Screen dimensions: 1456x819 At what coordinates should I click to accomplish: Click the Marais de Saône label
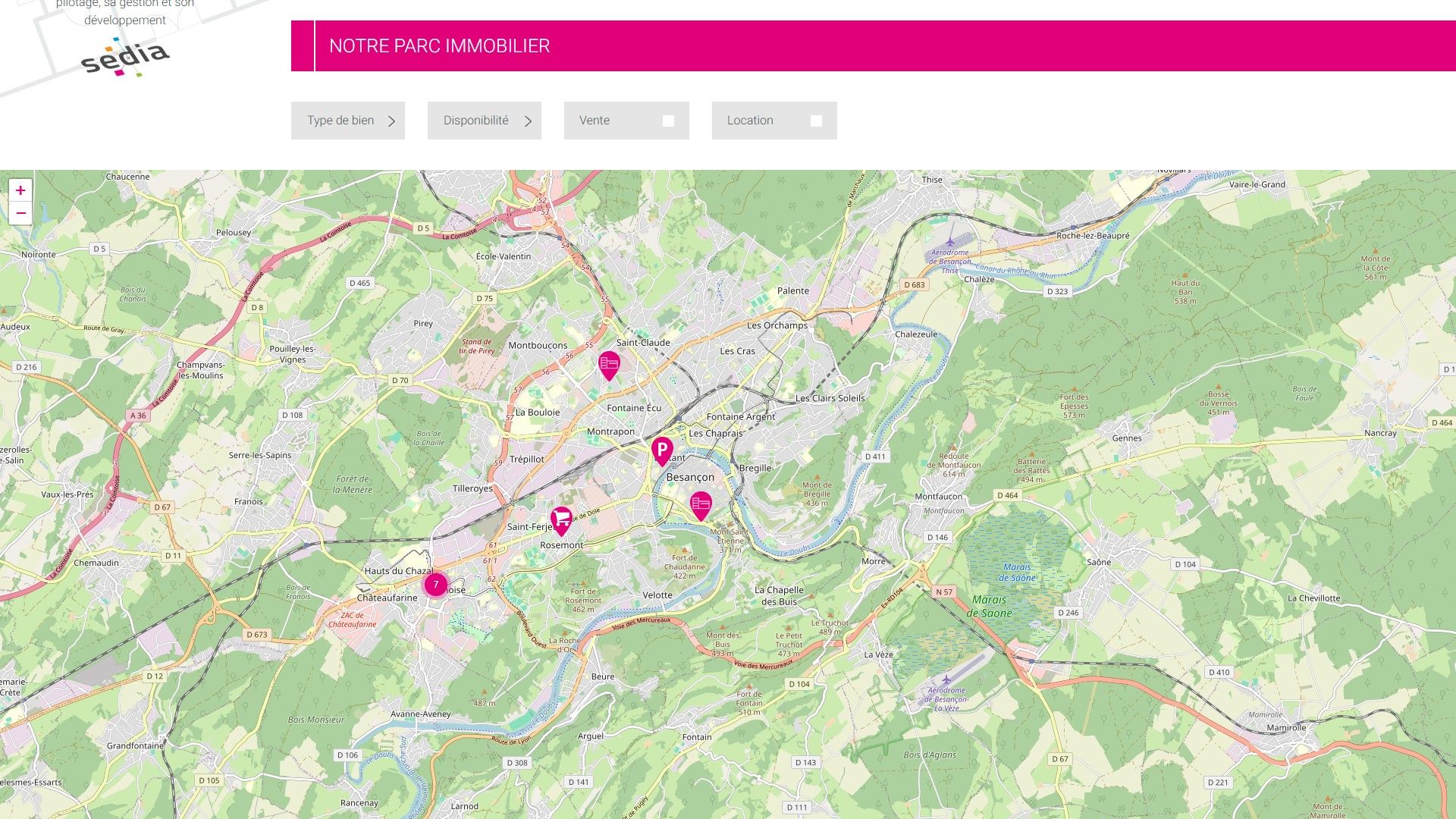click(989, 606)
